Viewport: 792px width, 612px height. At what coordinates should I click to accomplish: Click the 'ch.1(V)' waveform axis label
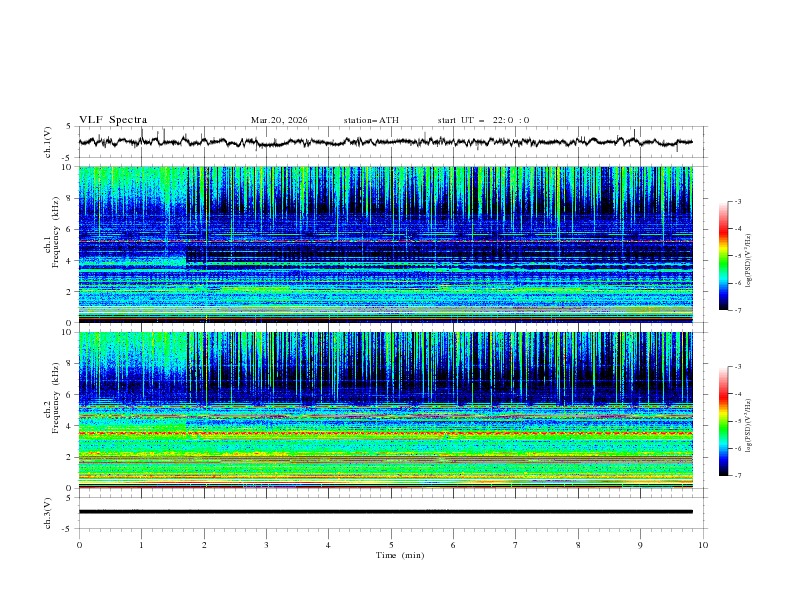click(x=48, y=142)
